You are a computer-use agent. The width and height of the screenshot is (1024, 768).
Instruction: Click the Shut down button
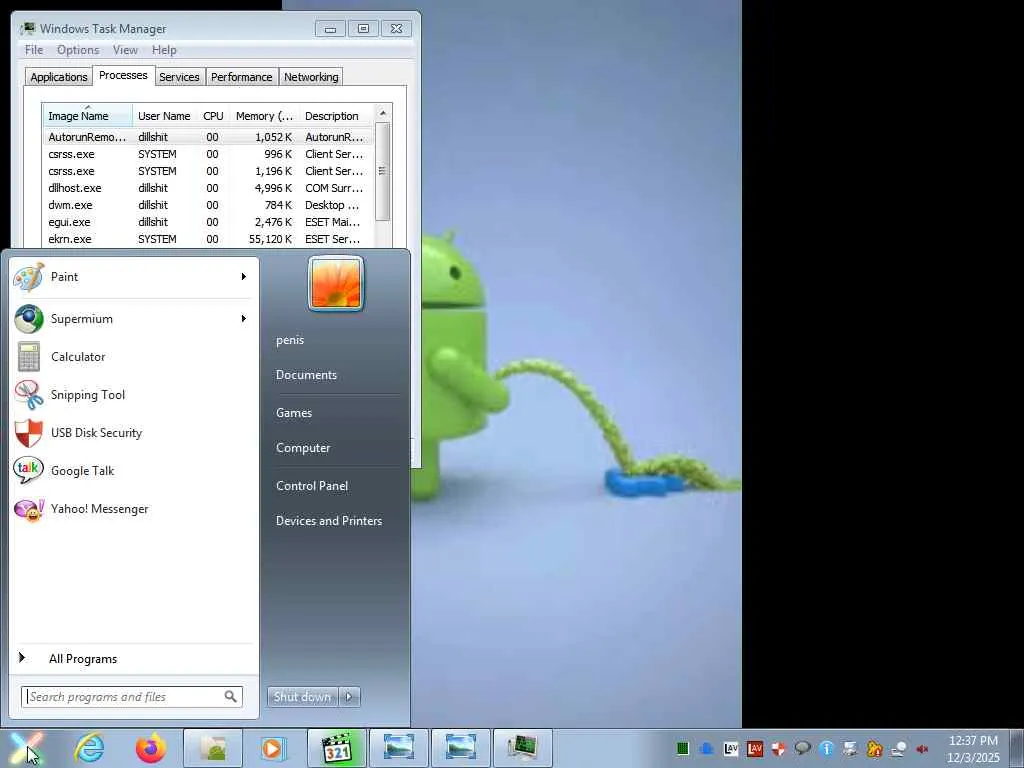302,697
